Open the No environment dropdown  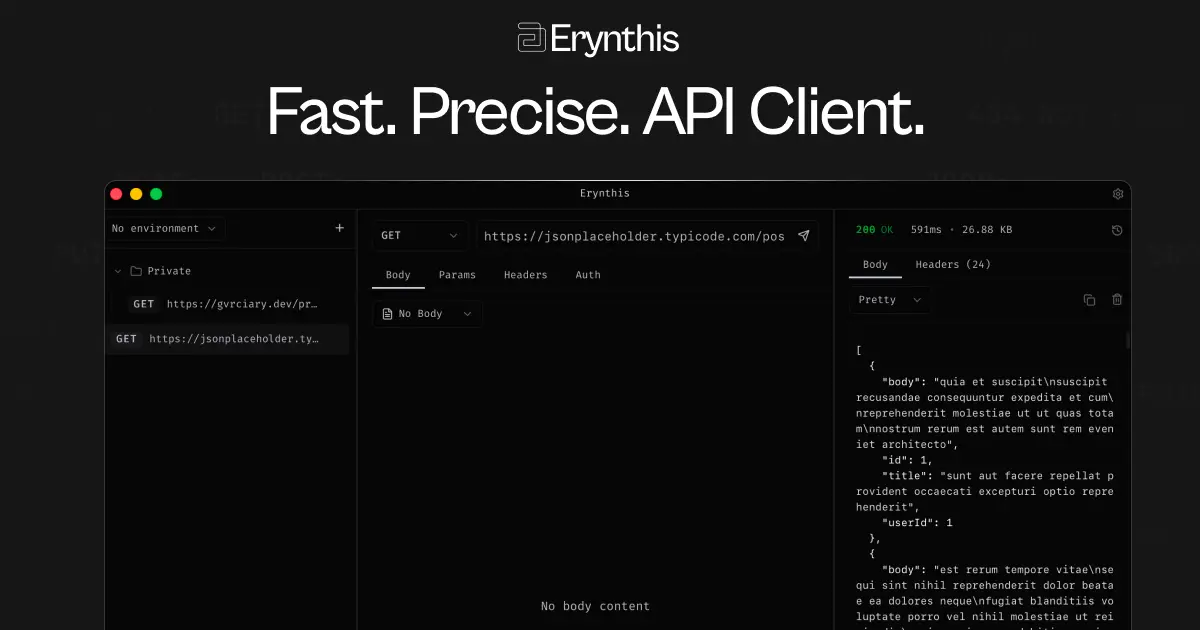164,228
